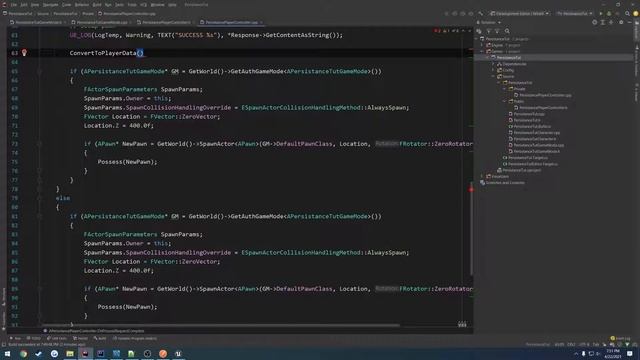Open the TODO tool window button

(x=33, y=338)
